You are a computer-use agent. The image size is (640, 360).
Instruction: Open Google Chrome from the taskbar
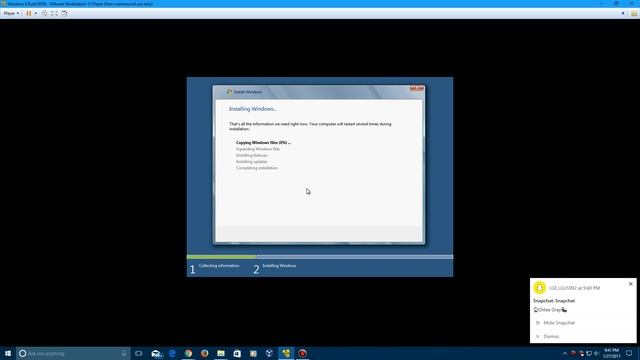tap(188, 353)
